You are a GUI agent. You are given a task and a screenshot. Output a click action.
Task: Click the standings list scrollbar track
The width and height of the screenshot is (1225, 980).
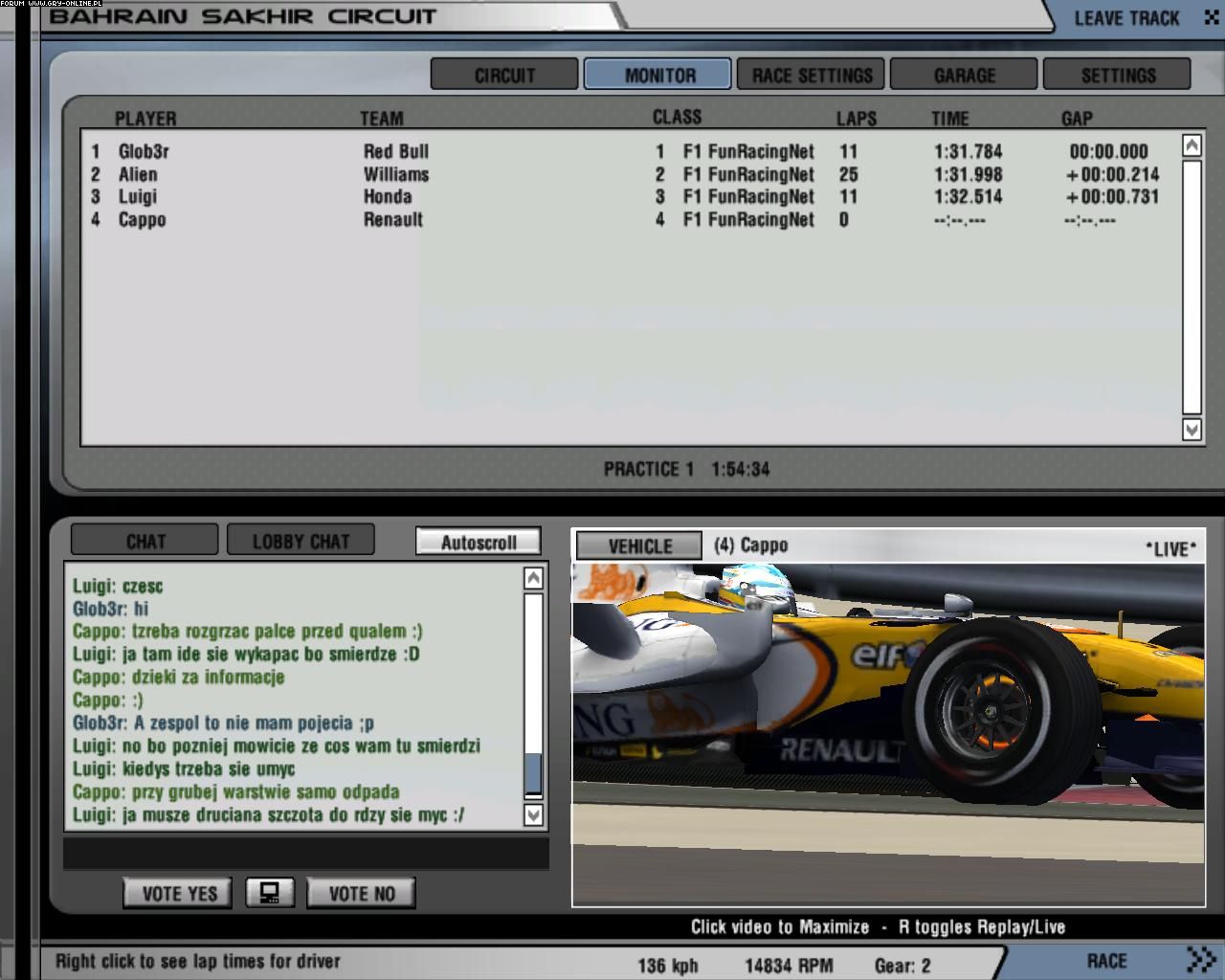(x=1192, y=287)
